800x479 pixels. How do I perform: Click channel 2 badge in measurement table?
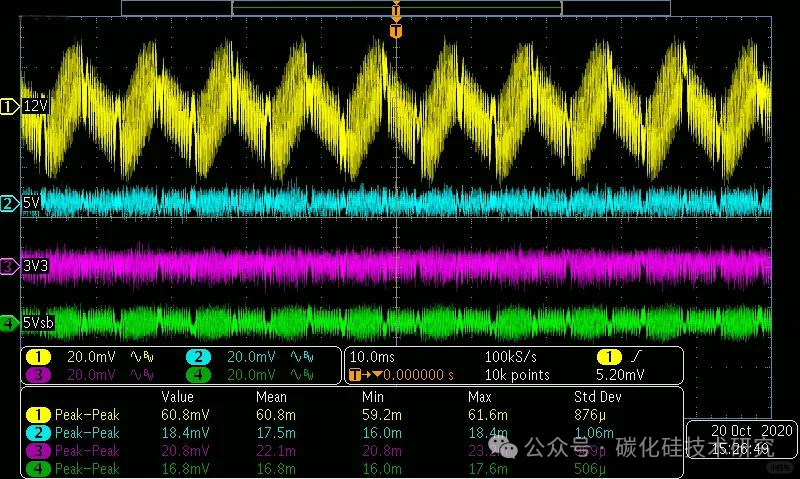click(38, 433)
